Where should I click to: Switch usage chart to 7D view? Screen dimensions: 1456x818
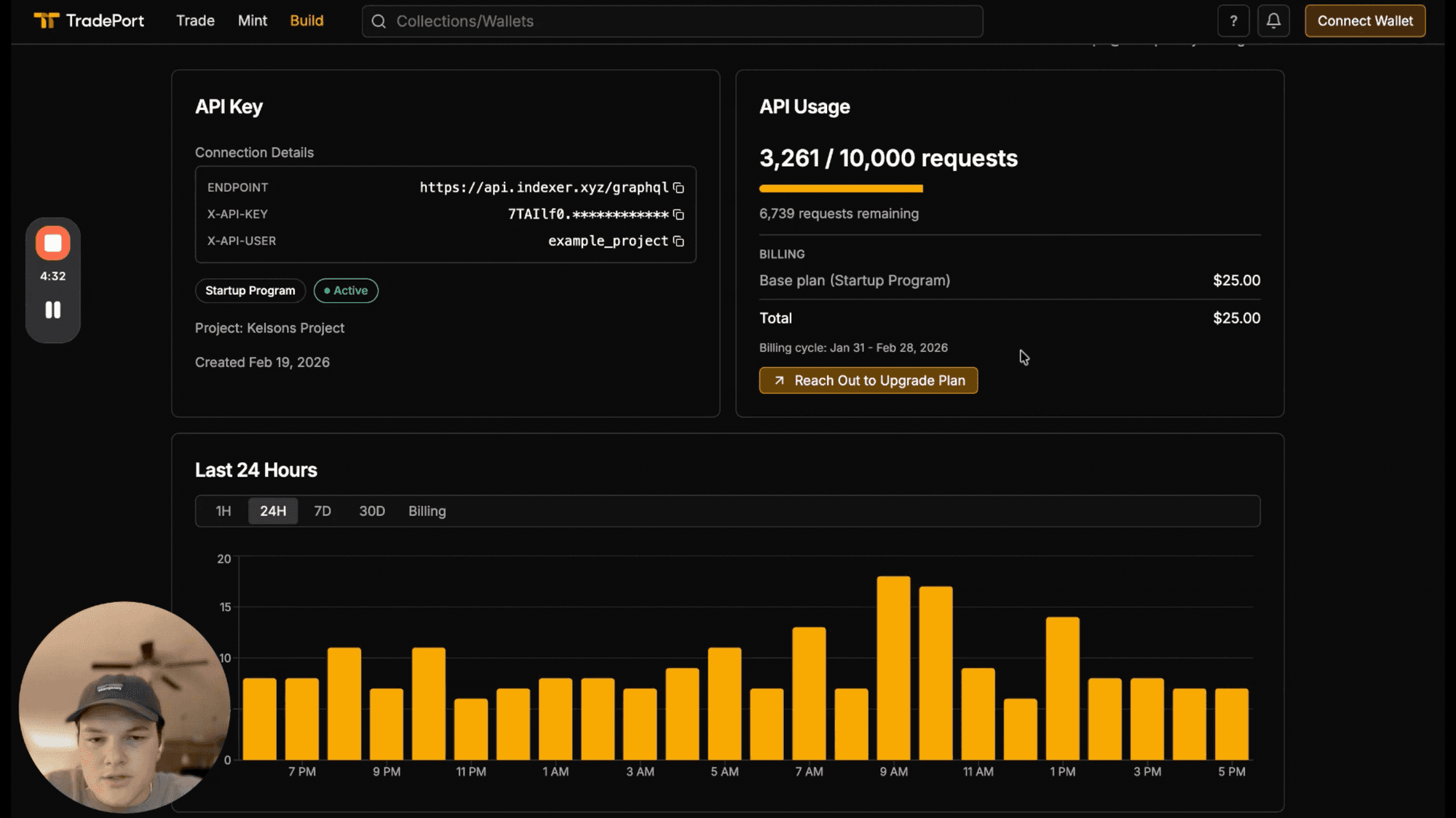click(x=323, y=511)
